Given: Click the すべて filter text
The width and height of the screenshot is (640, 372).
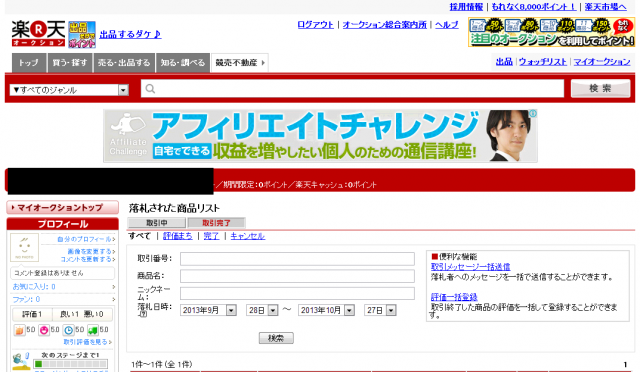Looking at the screenshot, I should (140, 236).
